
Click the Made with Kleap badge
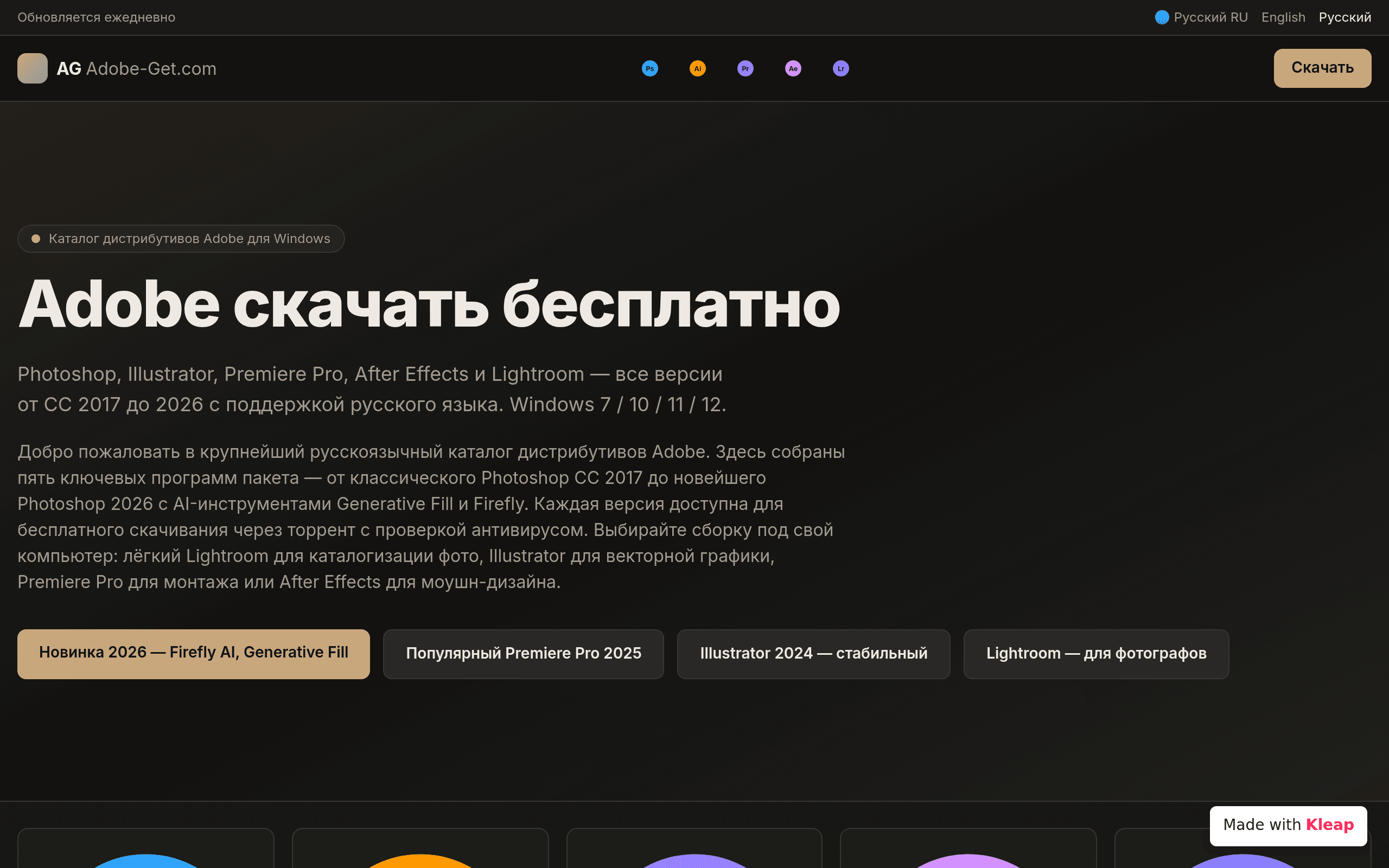click(x=1288, y=825)
